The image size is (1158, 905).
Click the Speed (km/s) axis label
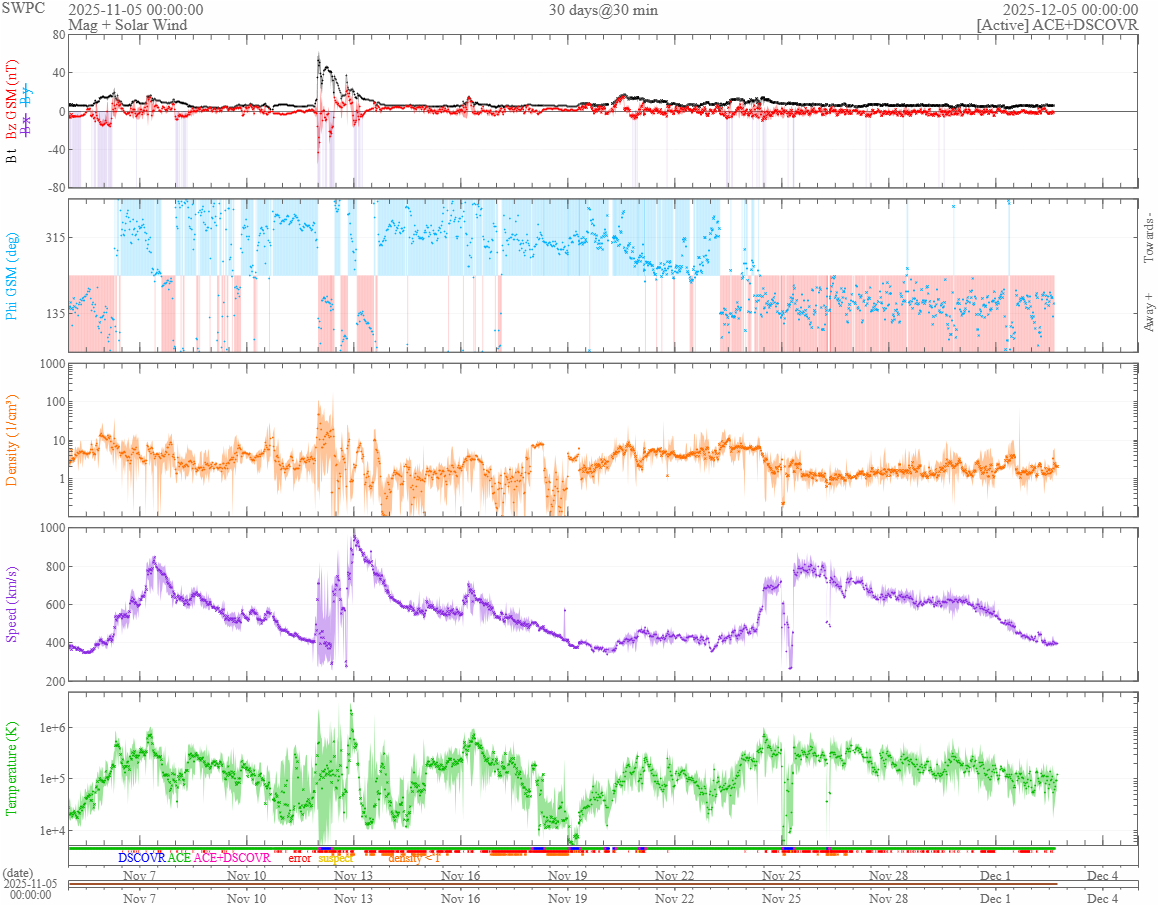[11, 604]
